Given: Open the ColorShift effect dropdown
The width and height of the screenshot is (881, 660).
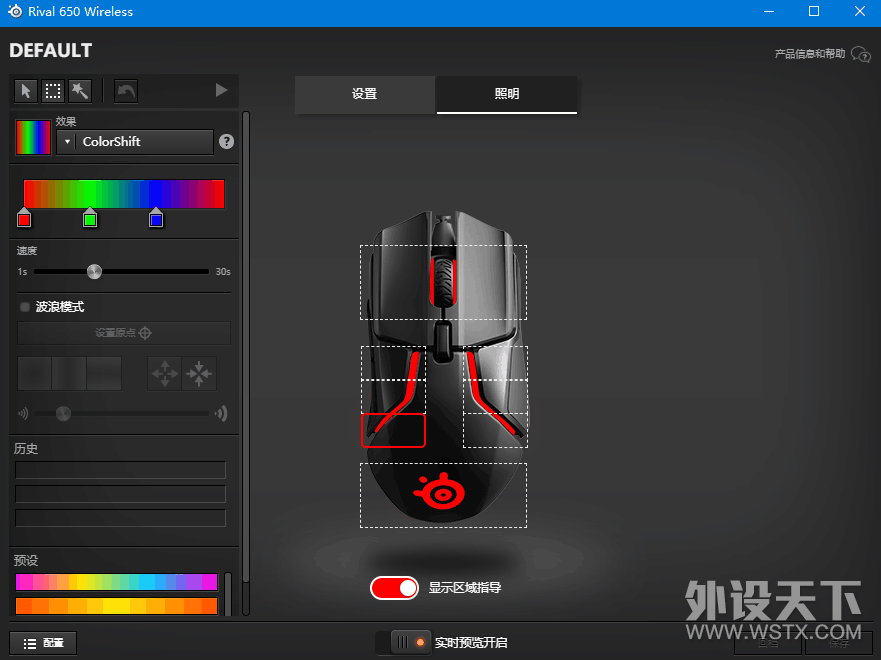Looking at the screenshot, I should coord(135,142).
